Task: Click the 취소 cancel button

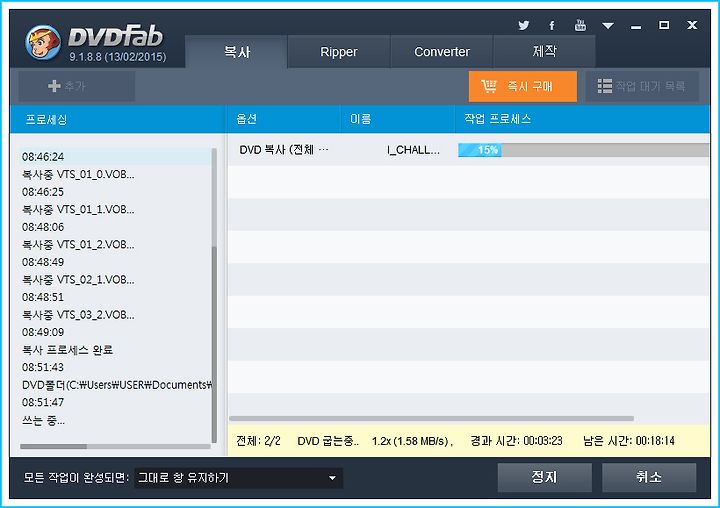Action: 649,477
